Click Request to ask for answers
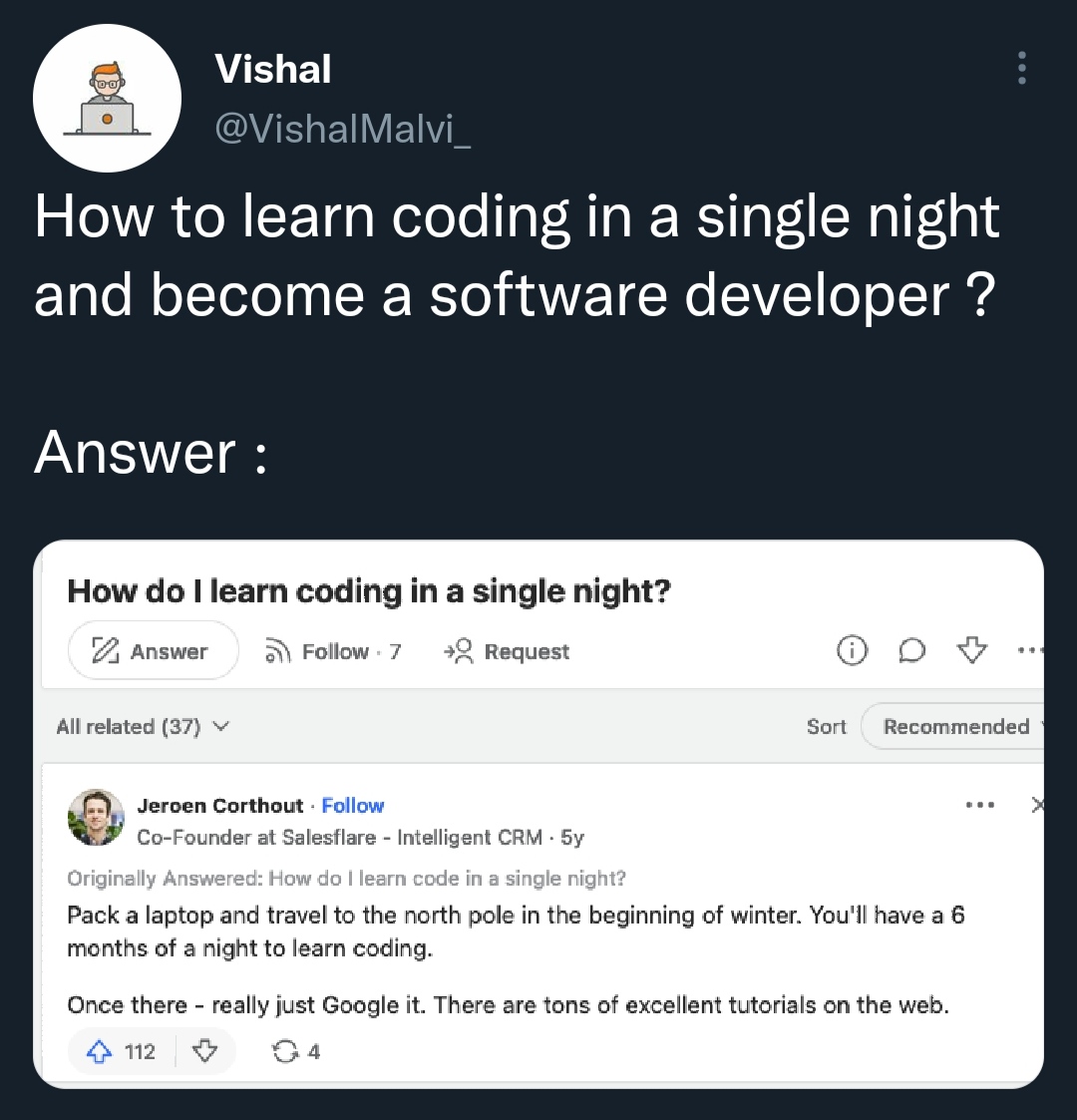The height and width of the screenshot is (1120, 1077). 507,651
